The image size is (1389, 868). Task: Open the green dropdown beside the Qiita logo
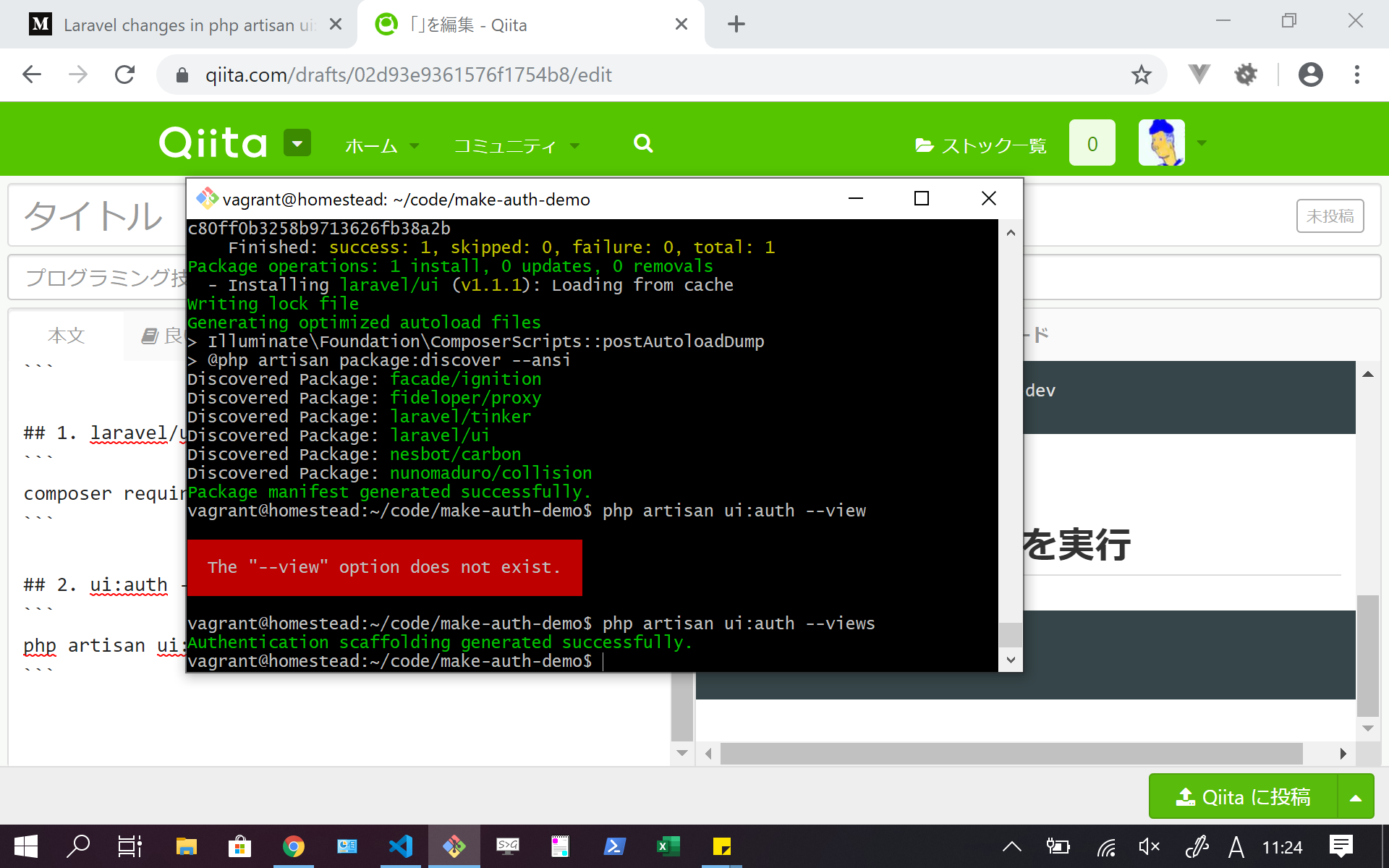[297, 143]
